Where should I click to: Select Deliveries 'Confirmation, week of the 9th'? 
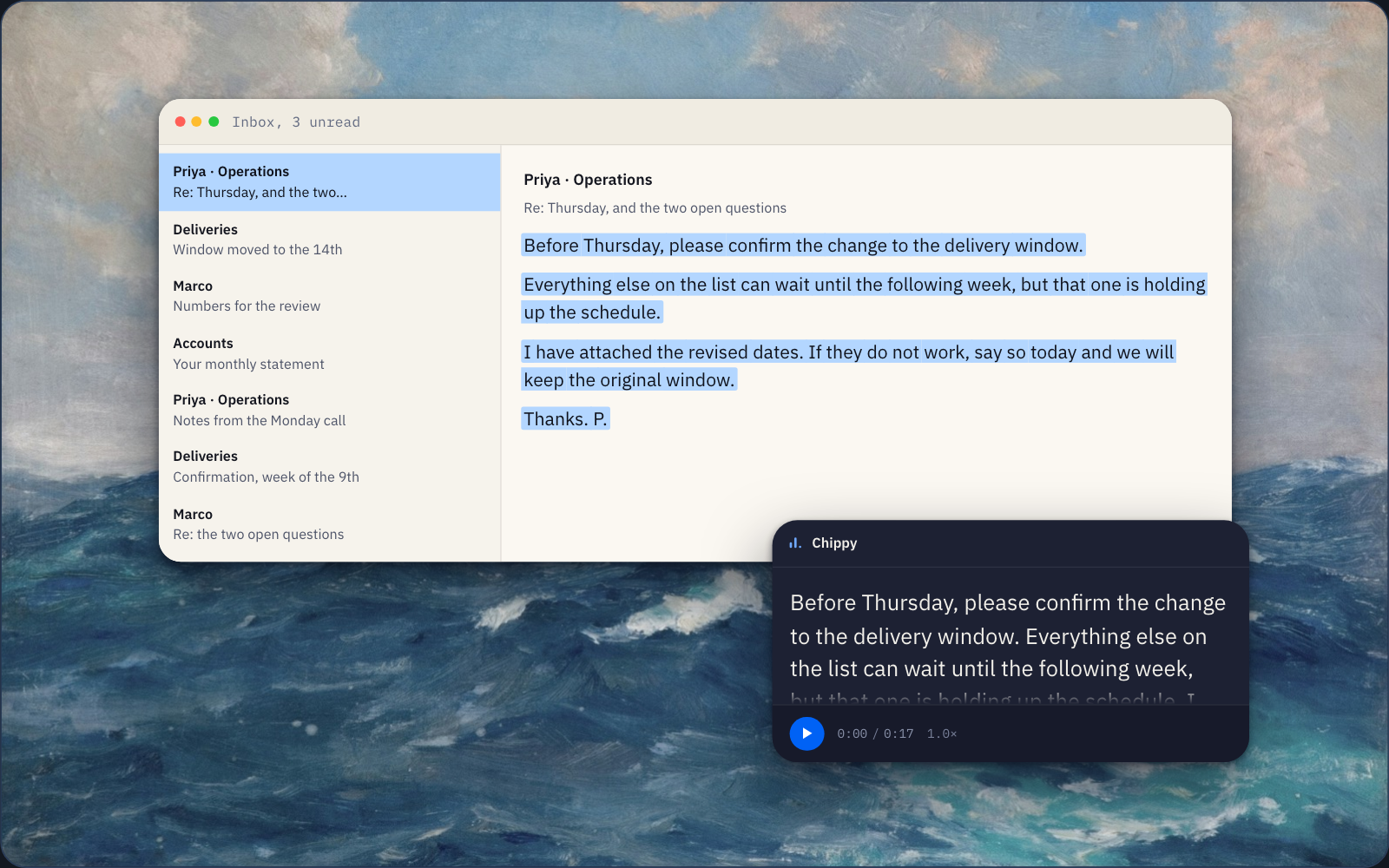(330, 467)
